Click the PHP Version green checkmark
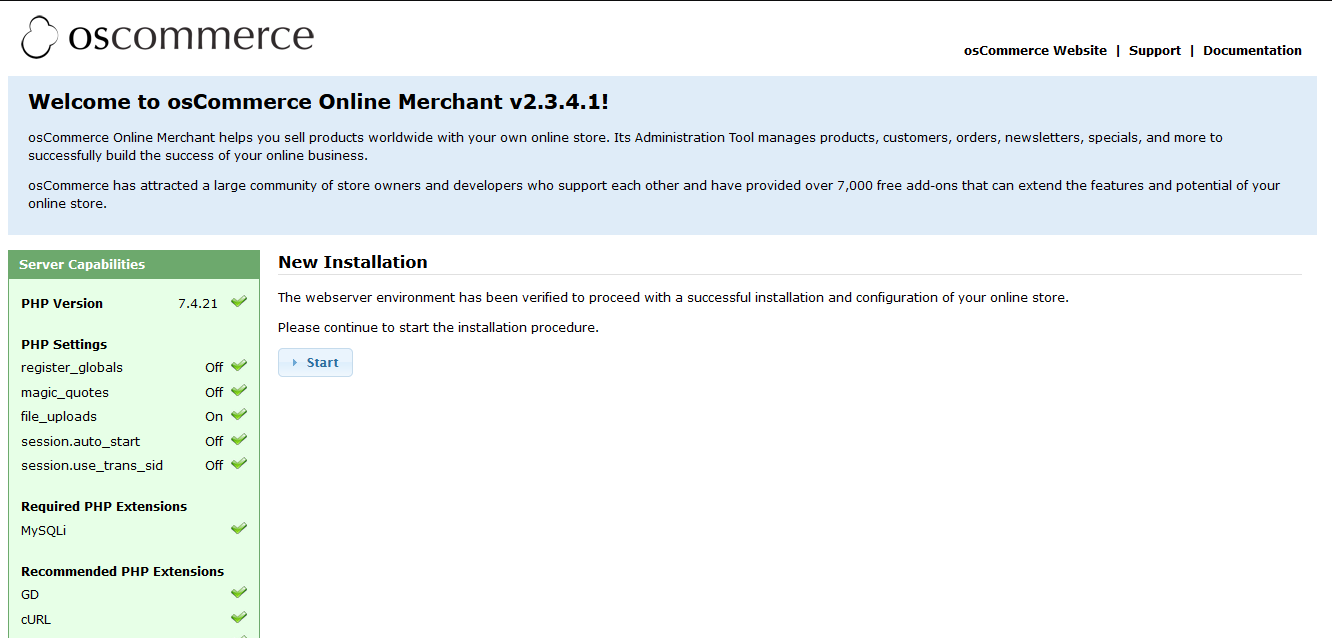Screen dimensions: 1332x638 coord(238,302)
